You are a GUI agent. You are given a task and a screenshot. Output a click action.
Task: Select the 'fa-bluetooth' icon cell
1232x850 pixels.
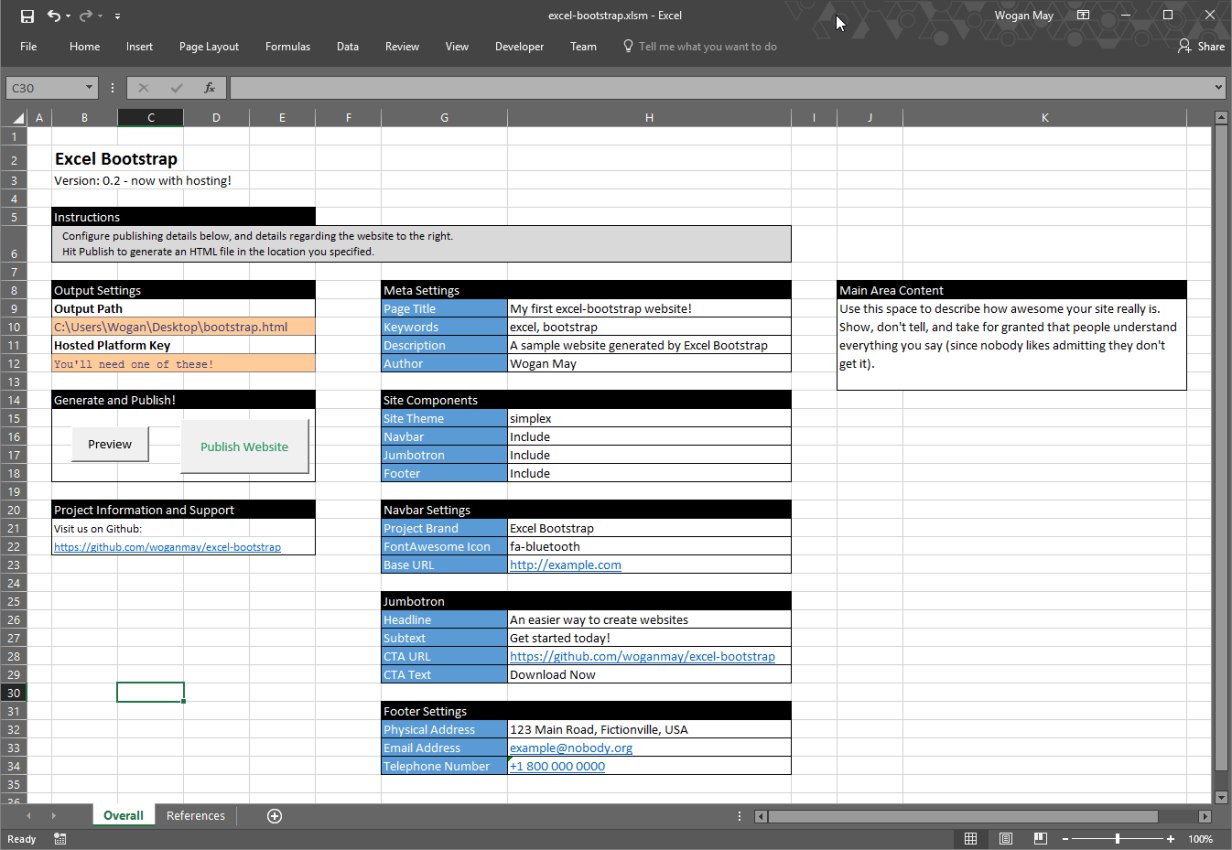point(649,547)
